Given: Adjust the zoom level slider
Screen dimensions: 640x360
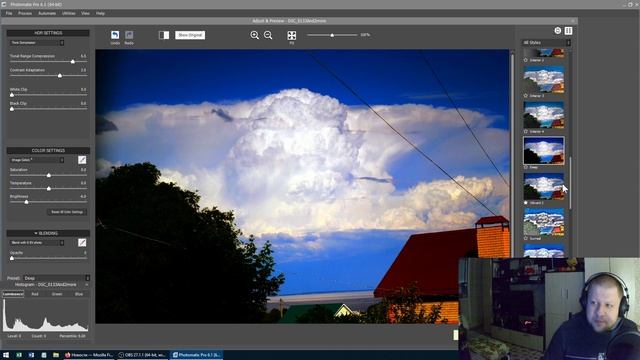Looking at the screenshot, I should click(332, 35).
